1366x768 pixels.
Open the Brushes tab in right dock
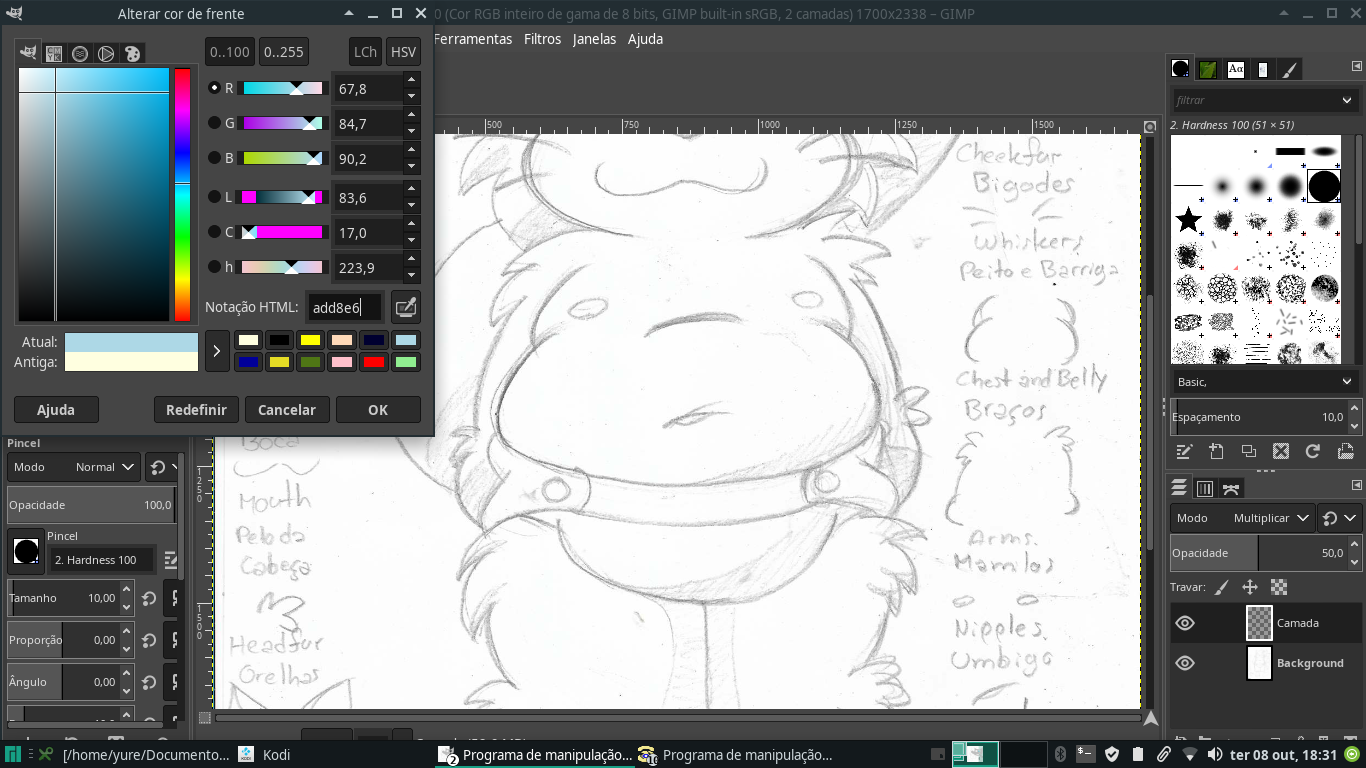1181,69
